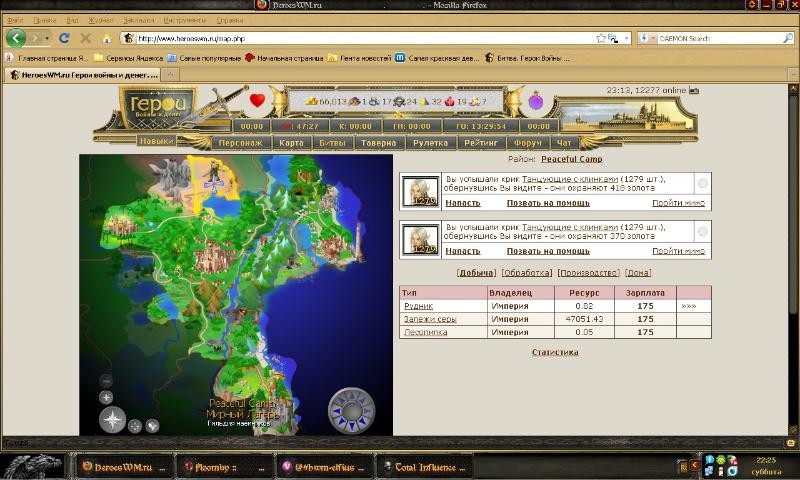Open the Файл menu
The height and width of the screenshot is (480, 800).
(x=15, y=20)
